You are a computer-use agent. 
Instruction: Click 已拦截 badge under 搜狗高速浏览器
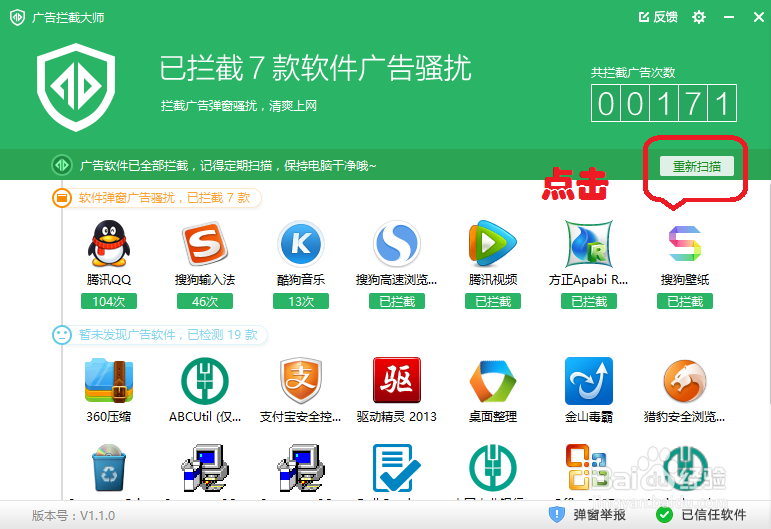(x=397, y=301)
